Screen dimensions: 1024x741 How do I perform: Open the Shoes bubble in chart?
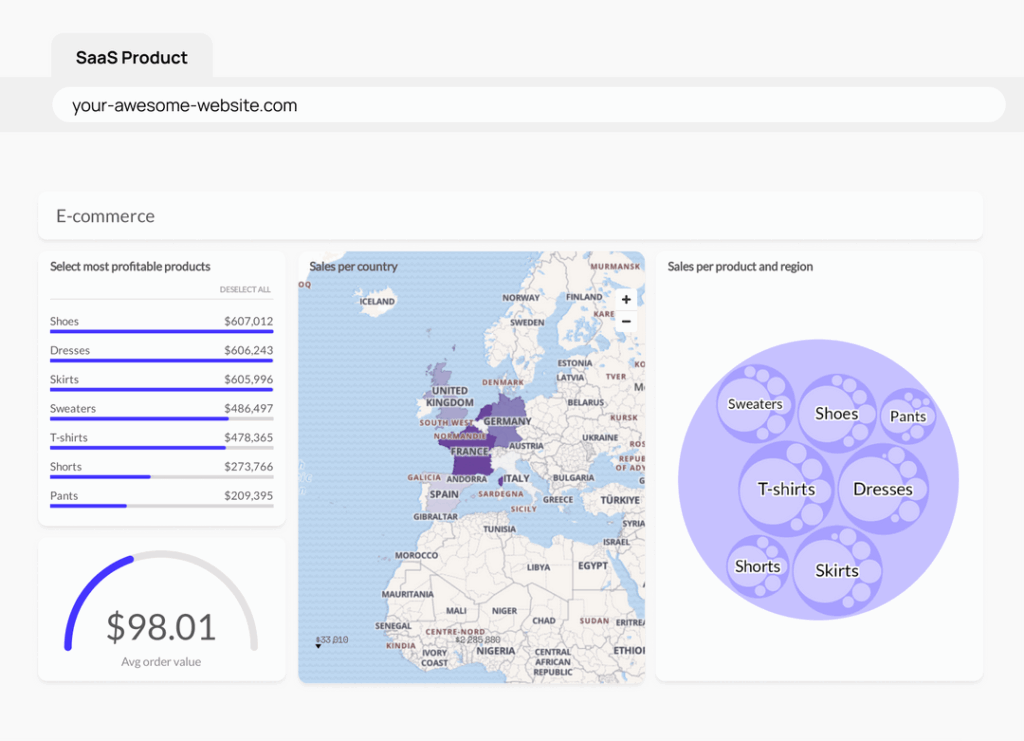(837, 413)
